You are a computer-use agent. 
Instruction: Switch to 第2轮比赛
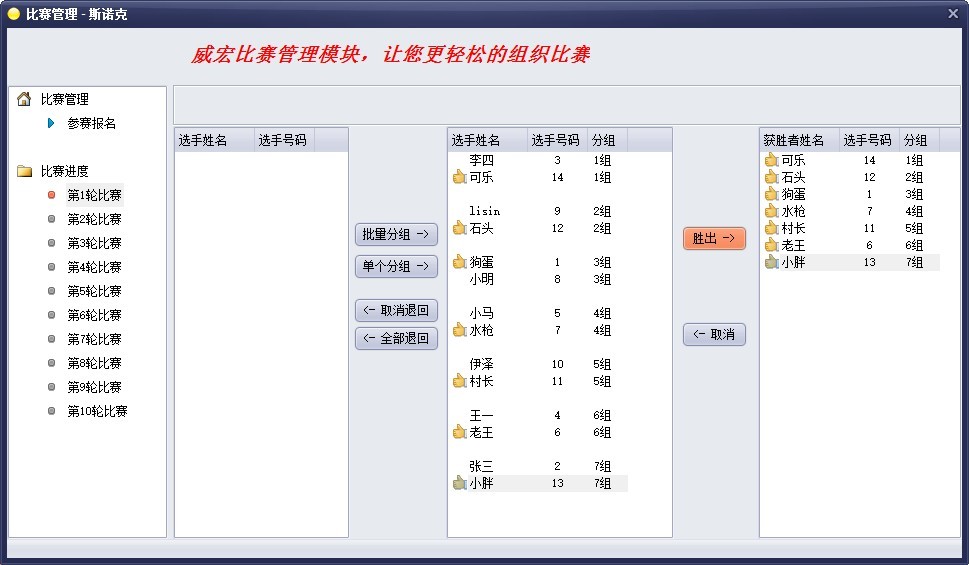point(95,219)
